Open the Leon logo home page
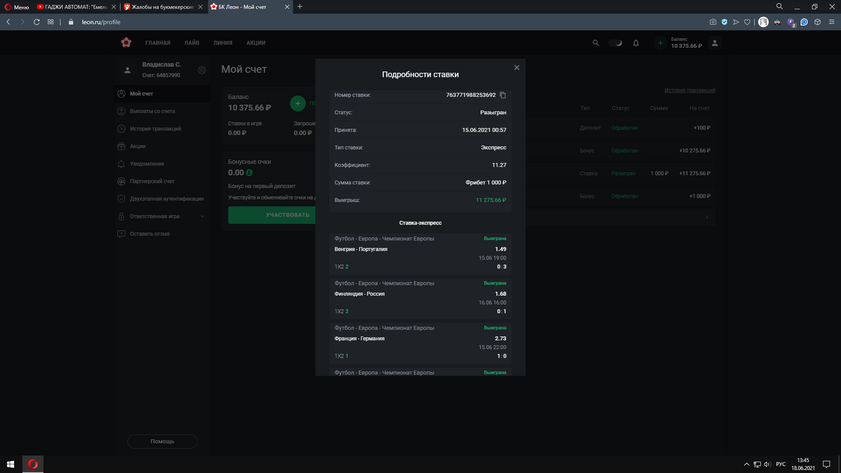This screenshot has width=841, height=473. pos(126,42)
